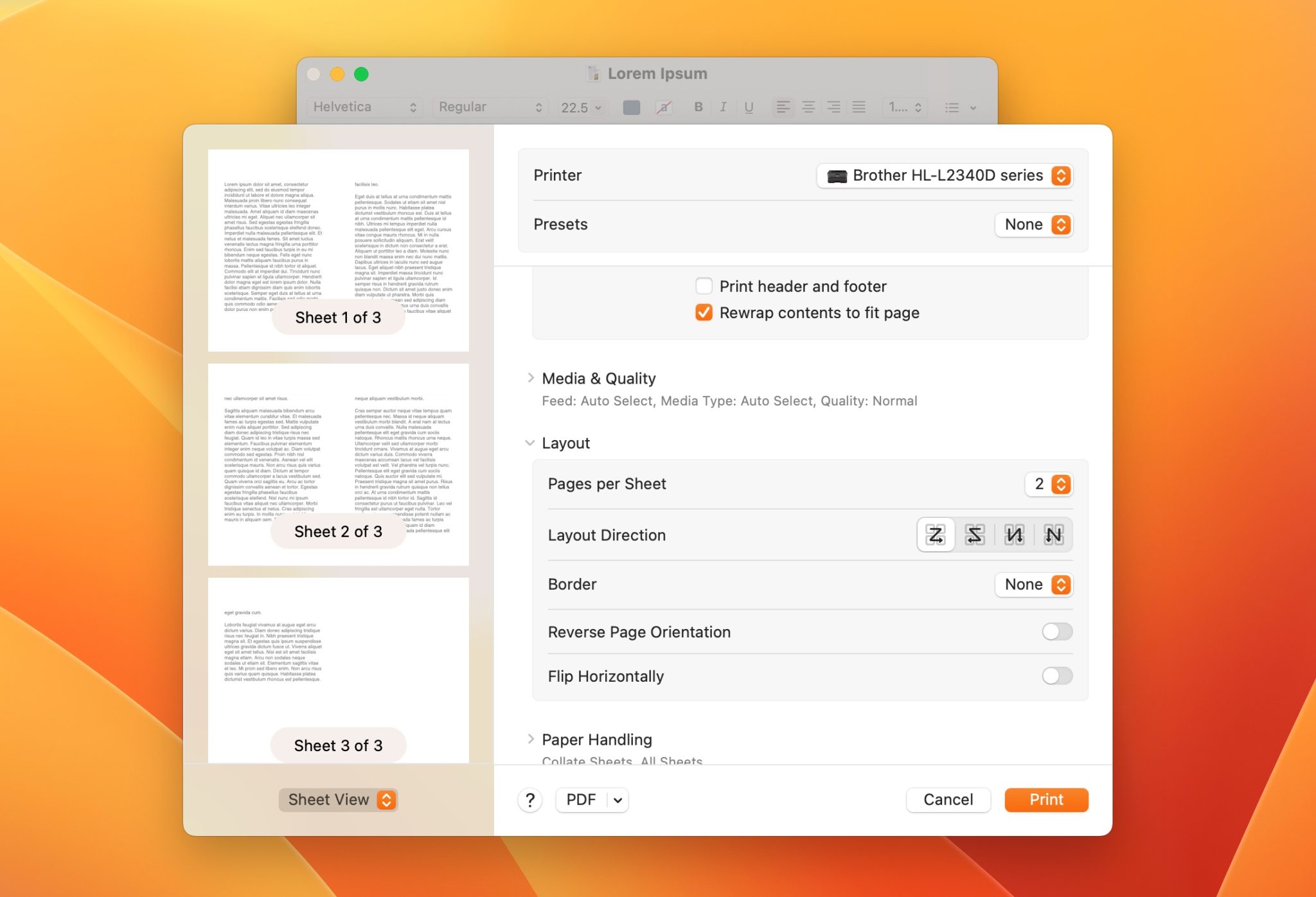The image size is (1316, 897).
Task: Open the PDF export menu
Action: pyautogui.click(x=591, y=799)
